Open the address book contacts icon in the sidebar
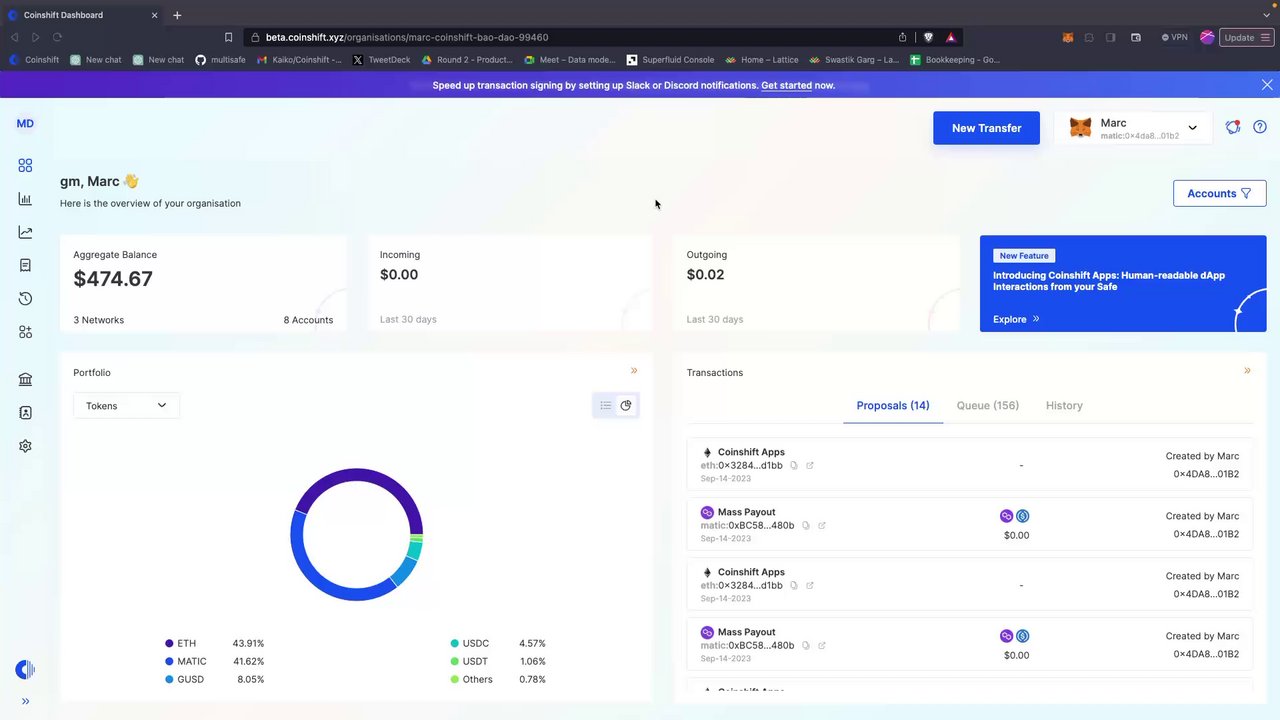The image size is (1280, 720). (25, 412)
